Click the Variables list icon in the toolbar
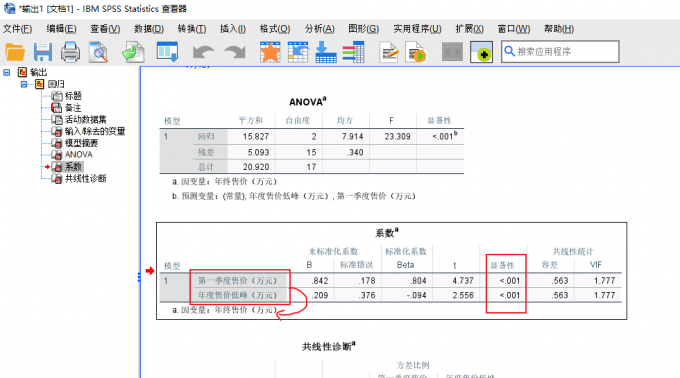 tap(353, 52)
